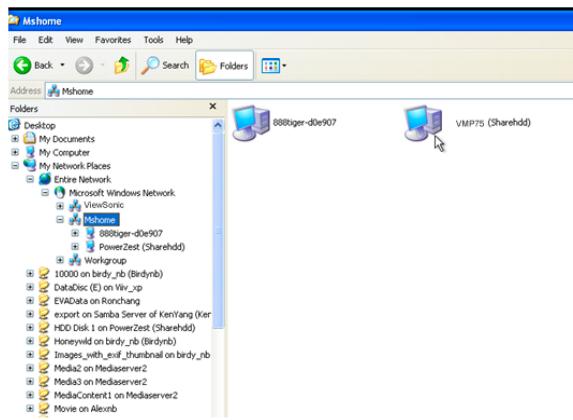Select export on Samba Server of KenYang
This screenshot has height=420, width=573.
coord(132,314)
